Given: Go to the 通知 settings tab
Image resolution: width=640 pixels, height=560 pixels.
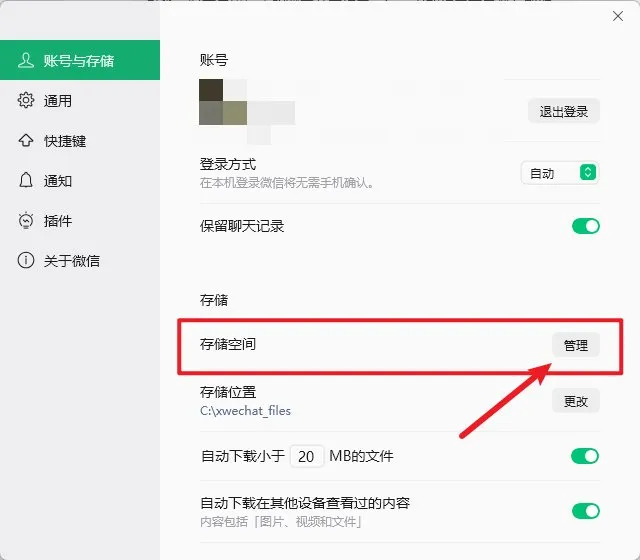Looking at the screenshot, I should 80,180.
